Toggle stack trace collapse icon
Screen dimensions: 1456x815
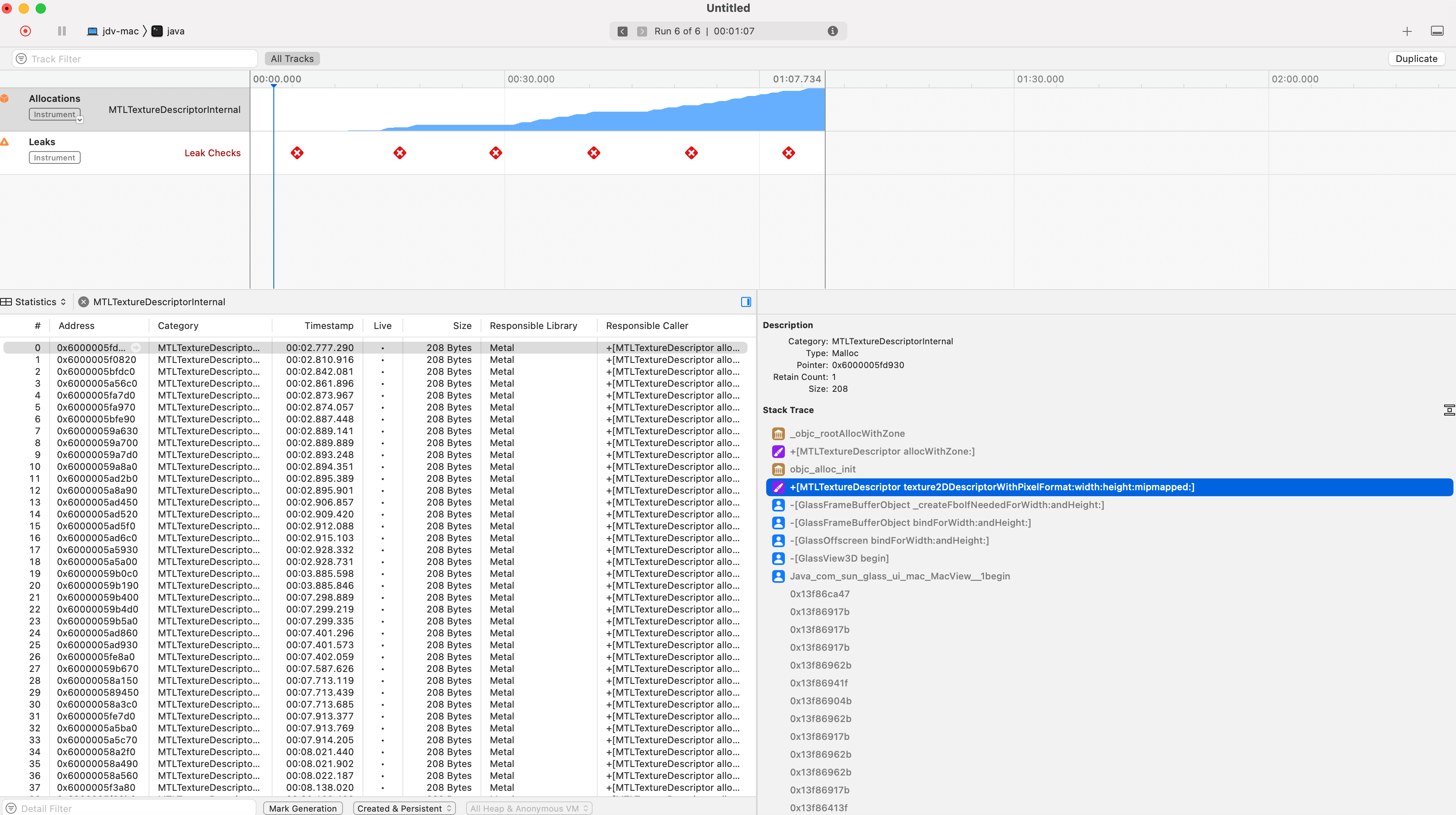[1449, 410]
